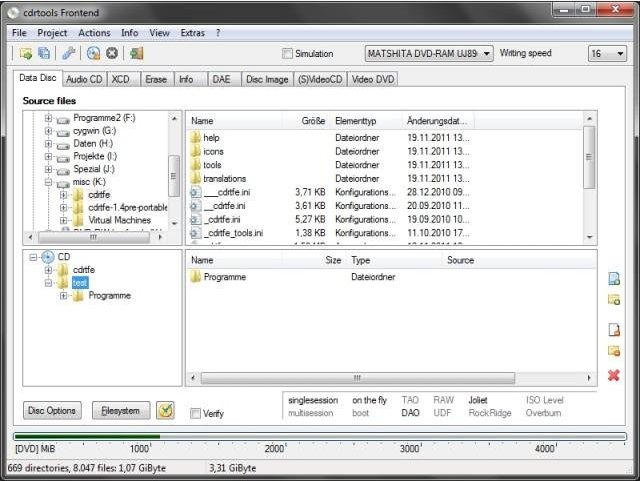Switch to the Disc Image tab
The height and width of the screenshot is (481, 640).
pyautogui.click(x=267, y=79)
